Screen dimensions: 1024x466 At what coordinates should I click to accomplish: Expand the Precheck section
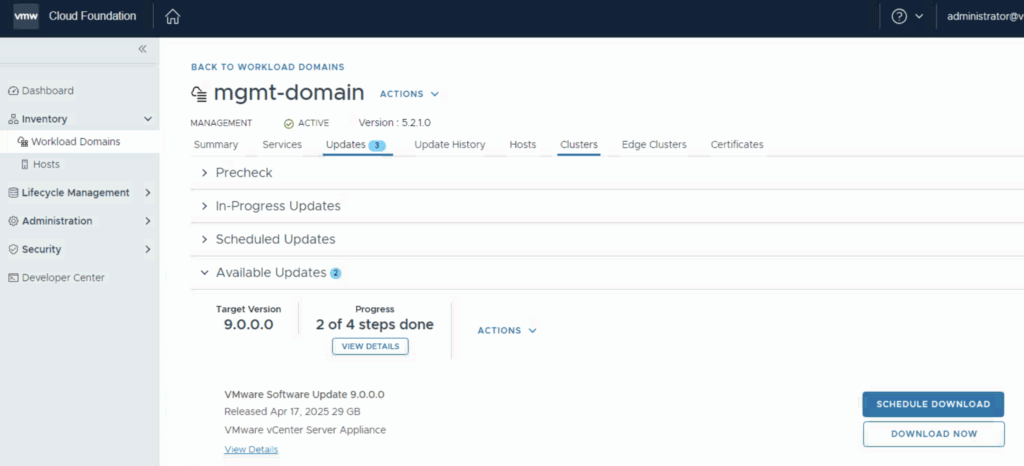pyautogui.click(x=243, y=173)
